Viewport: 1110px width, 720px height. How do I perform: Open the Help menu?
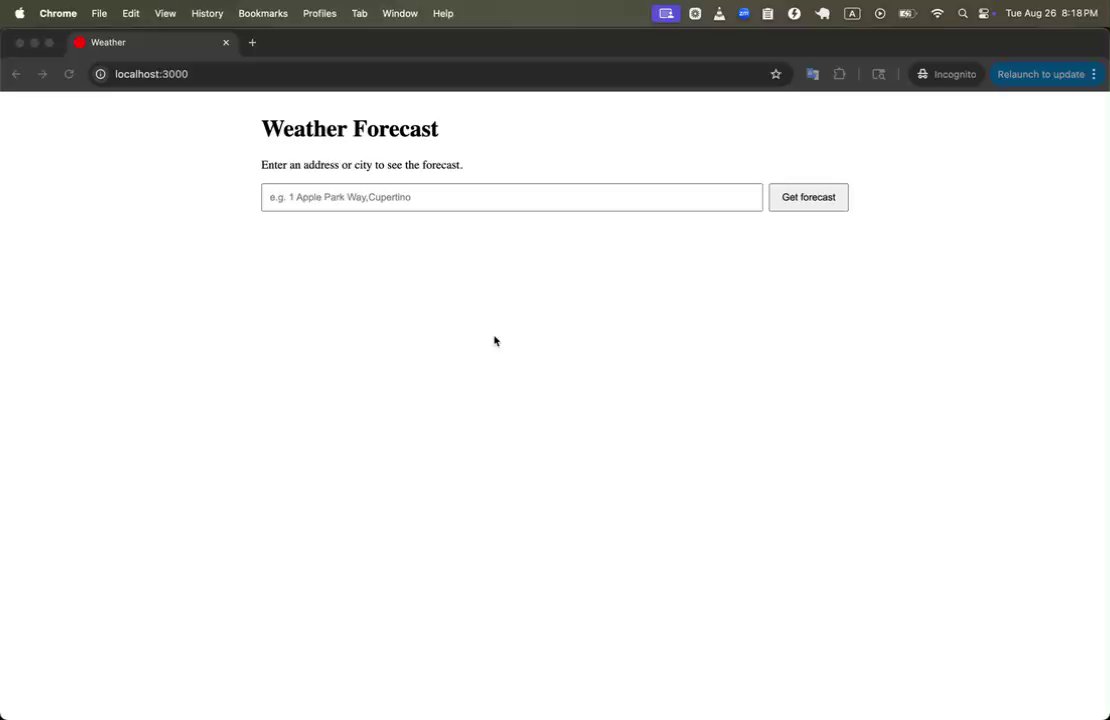coord(443,13)
